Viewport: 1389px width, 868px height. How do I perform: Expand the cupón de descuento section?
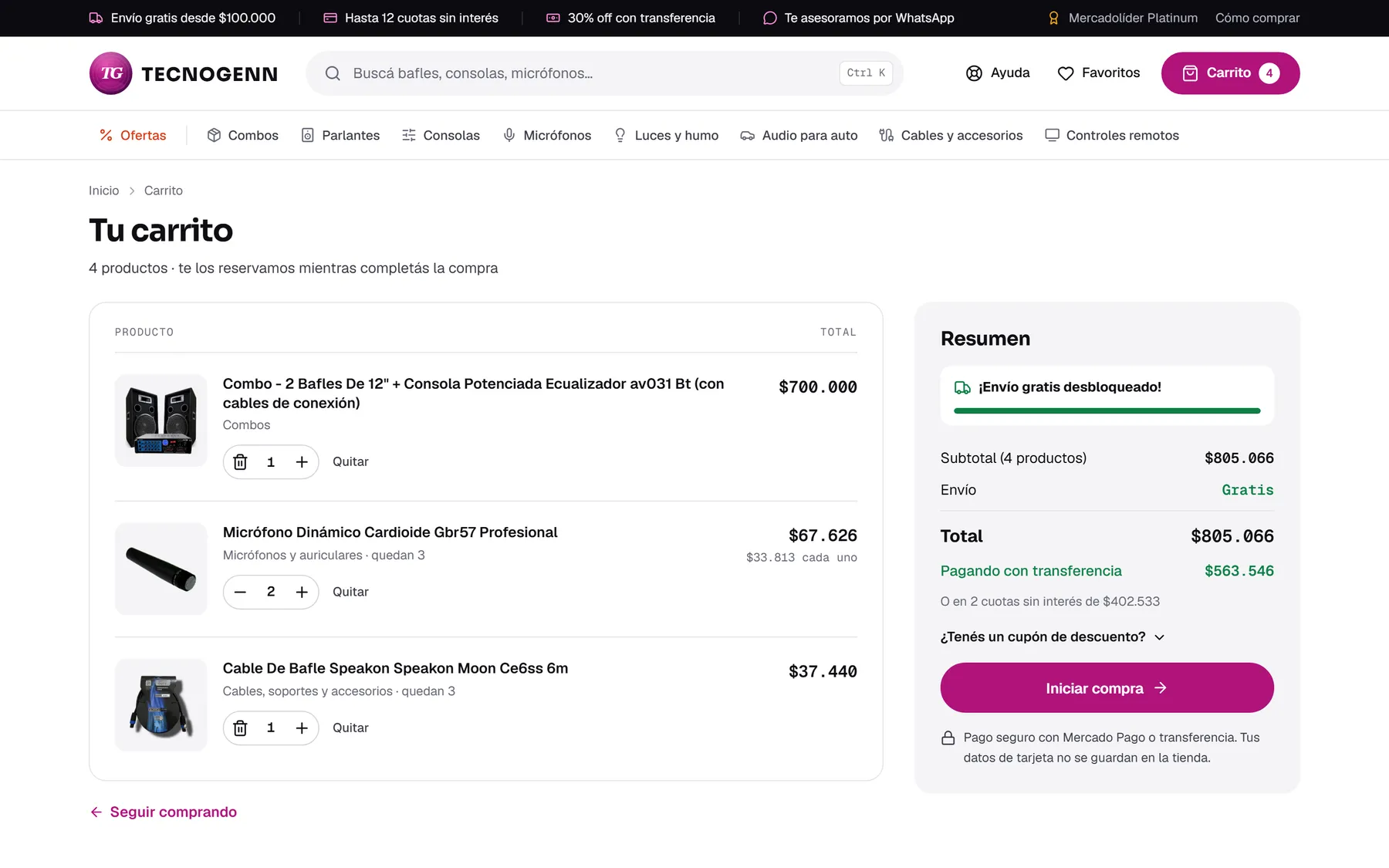(x=1053, y=637)
